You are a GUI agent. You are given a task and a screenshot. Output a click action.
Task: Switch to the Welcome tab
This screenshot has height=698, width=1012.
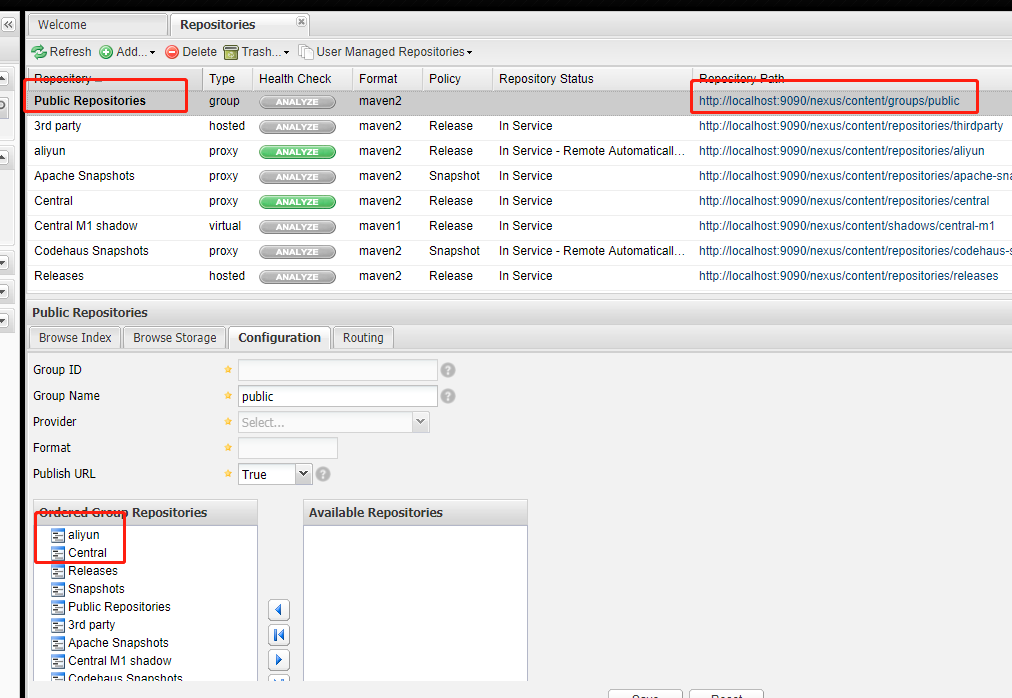97,25
